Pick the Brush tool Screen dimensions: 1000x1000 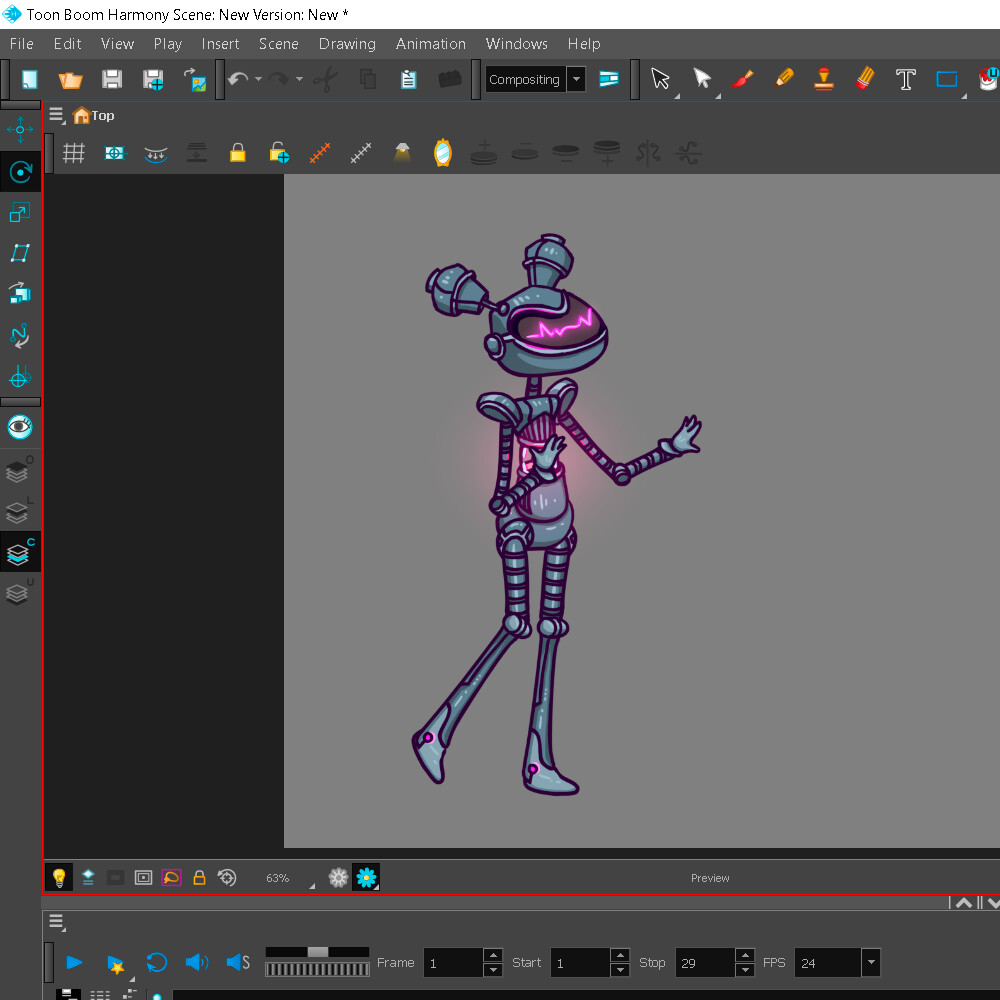[742, 79]
